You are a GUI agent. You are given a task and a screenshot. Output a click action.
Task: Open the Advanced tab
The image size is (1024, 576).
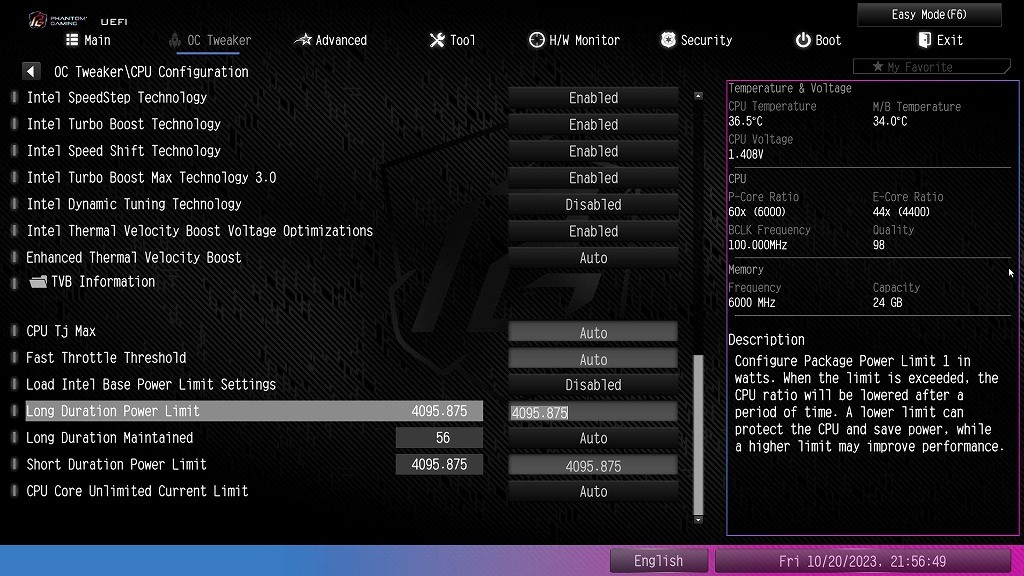coord(330,40)
